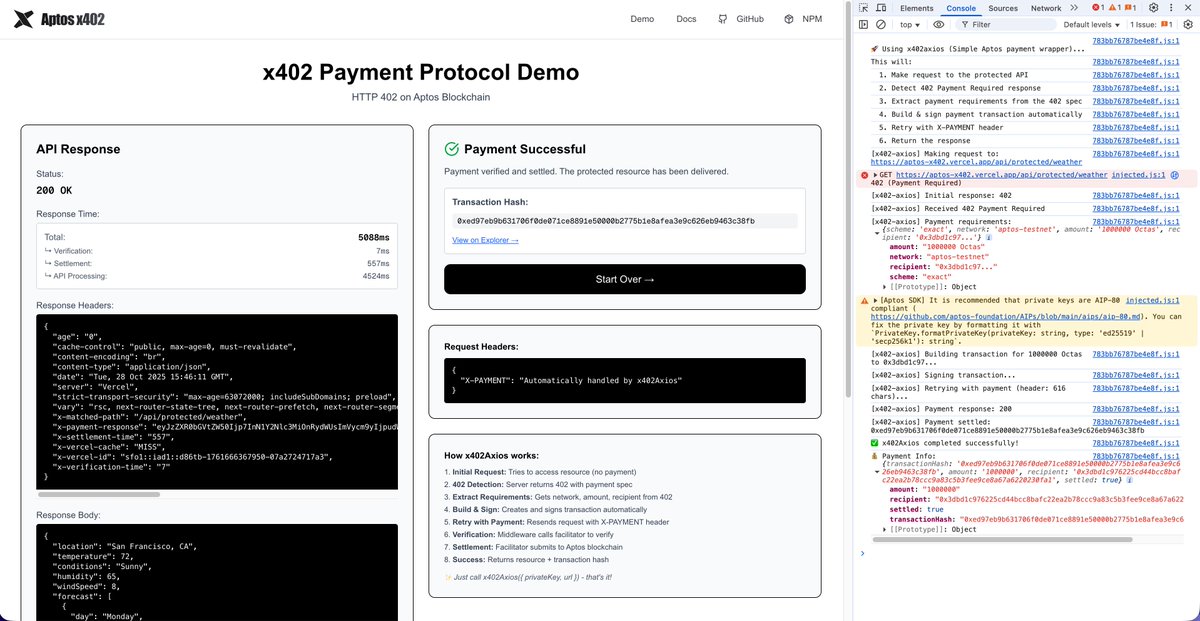Click the yellow warning count badge
The image size is (1200, 621).
tap(1117, 8)
